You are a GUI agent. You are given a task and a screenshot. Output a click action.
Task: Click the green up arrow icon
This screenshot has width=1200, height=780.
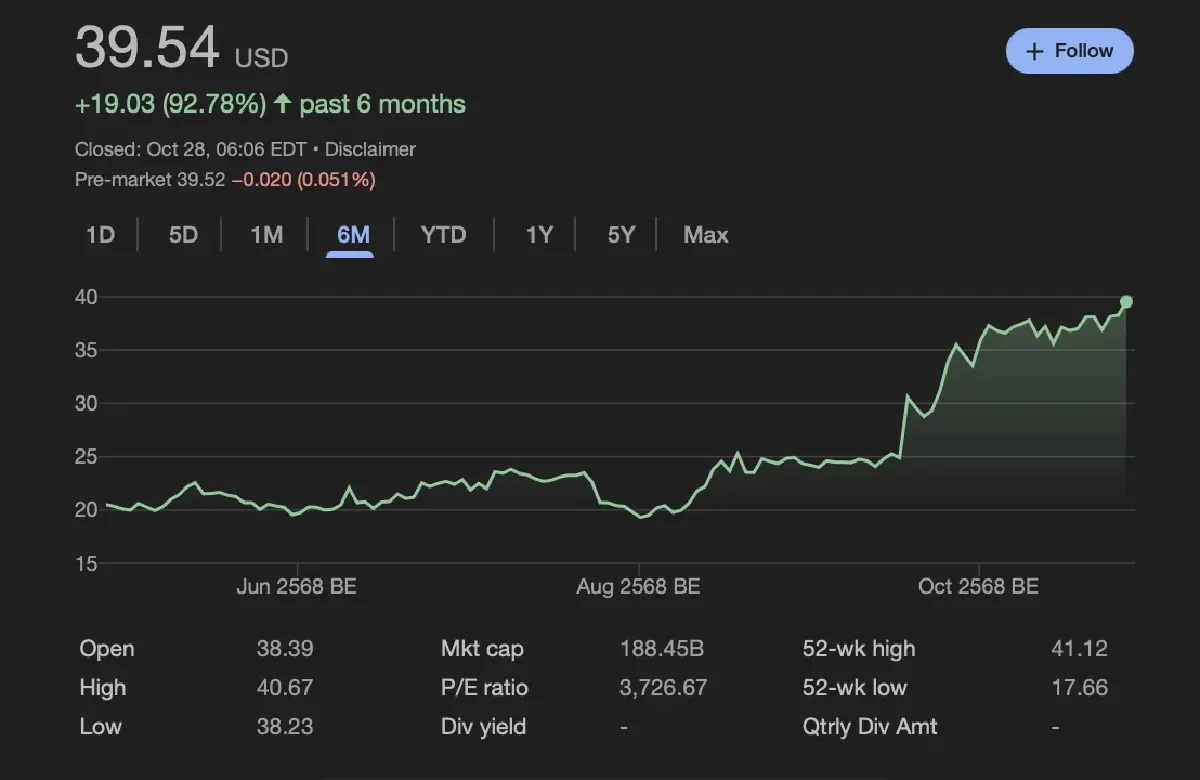coord(283,104)
